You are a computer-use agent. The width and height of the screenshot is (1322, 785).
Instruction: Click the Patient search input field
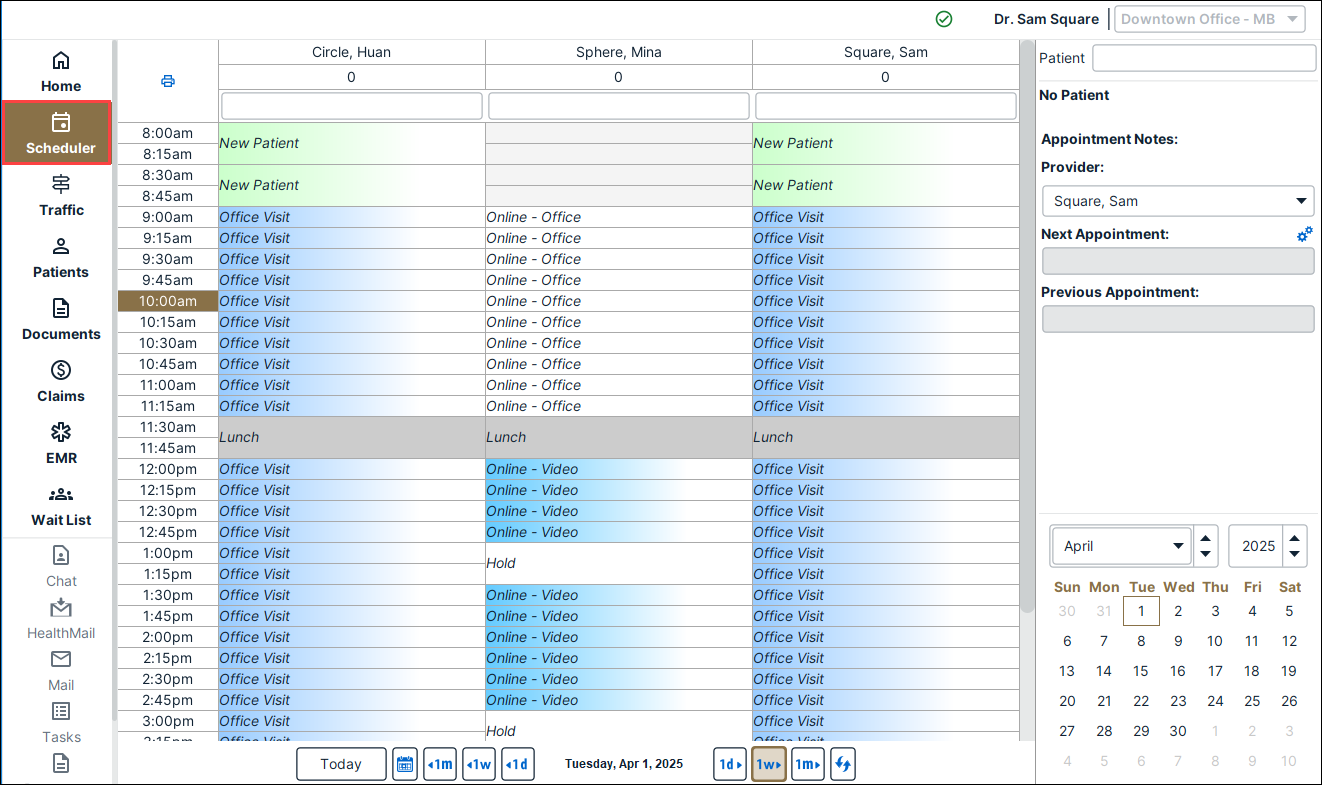1203,58
